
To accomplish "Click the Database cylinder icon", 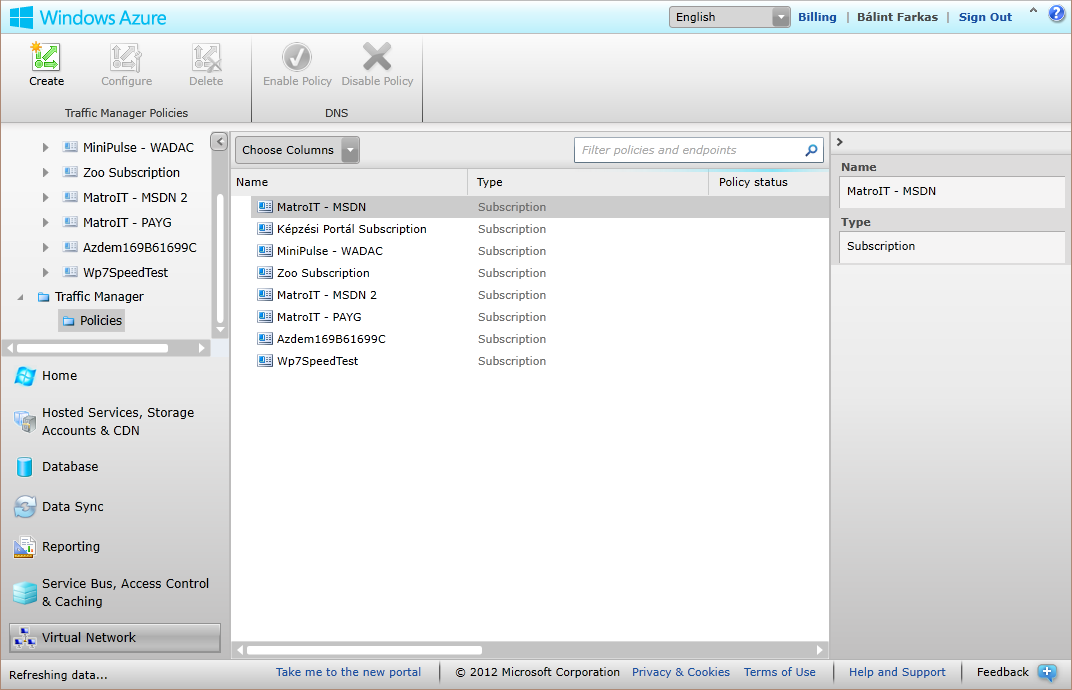I will [x=25, y=467].
